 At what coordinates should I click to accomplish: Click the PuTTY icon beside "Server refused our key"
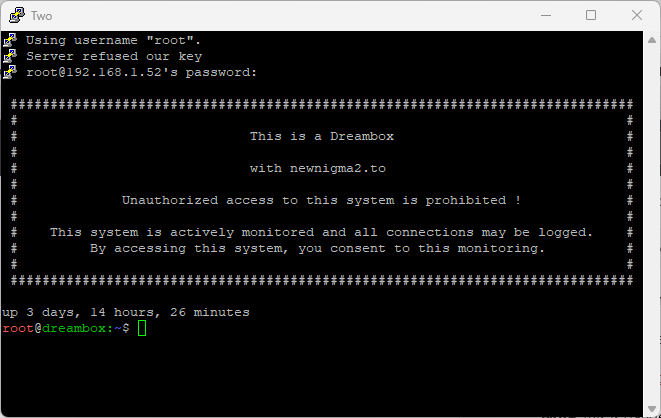(x=10, y=56)
